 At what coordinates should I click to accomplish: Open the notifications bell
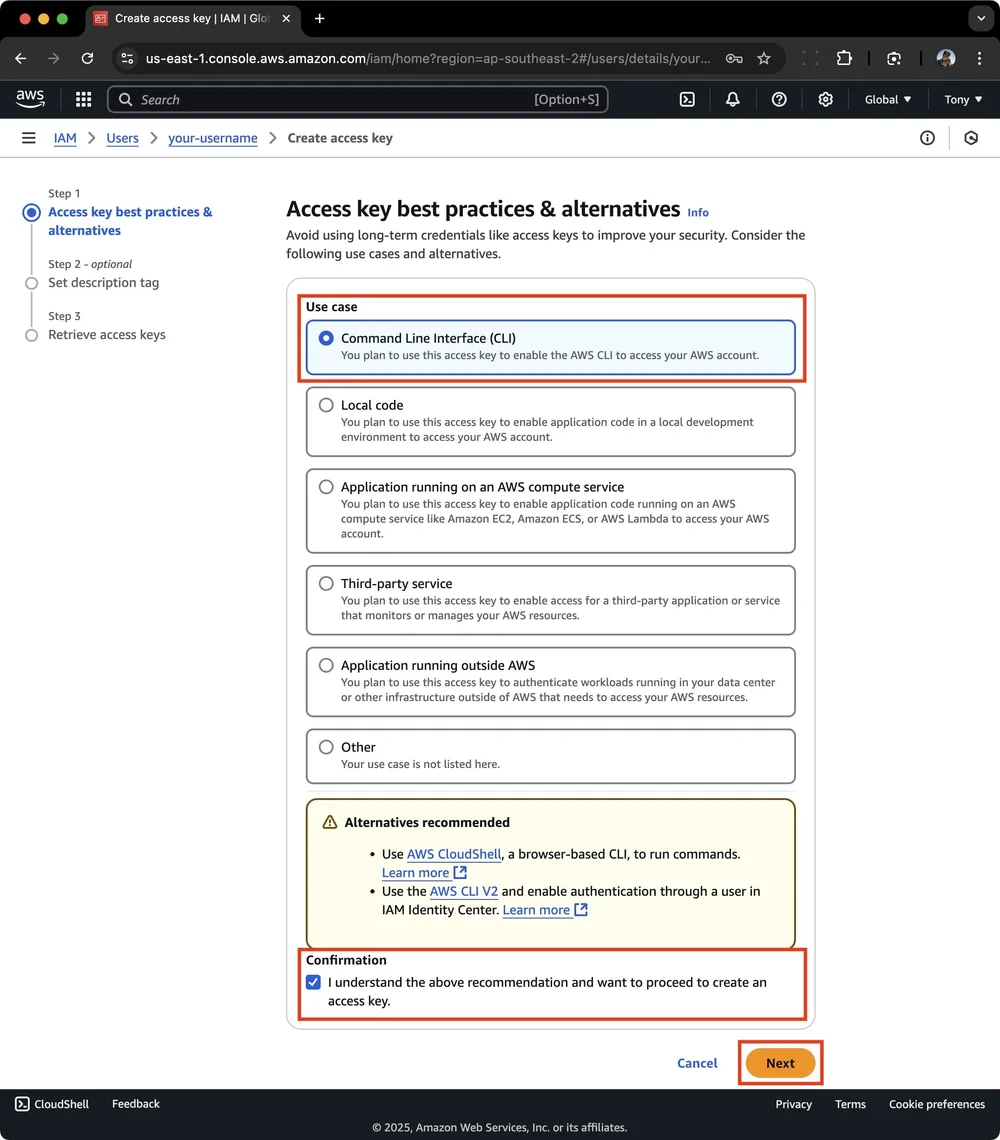[732, 100]
